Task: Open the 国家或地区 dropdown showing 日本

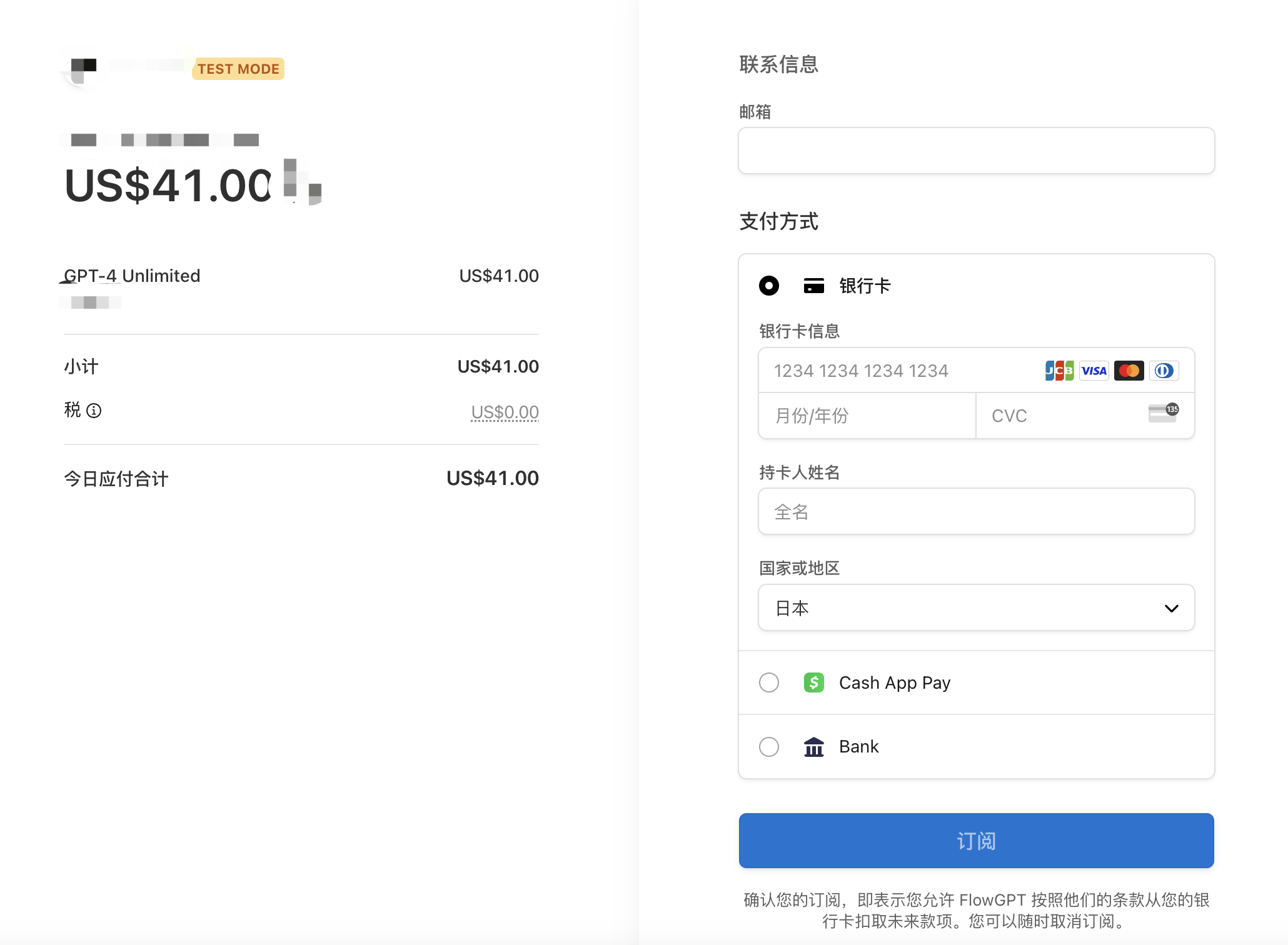Action: (x=976, y=608)
